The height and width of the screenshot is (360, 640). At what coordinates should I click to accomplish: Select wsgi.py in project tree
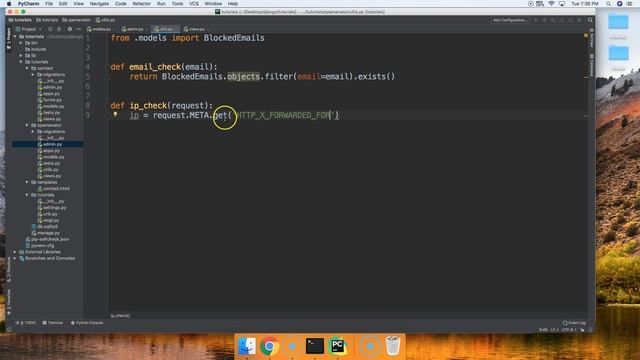click(x=48, y=220)
